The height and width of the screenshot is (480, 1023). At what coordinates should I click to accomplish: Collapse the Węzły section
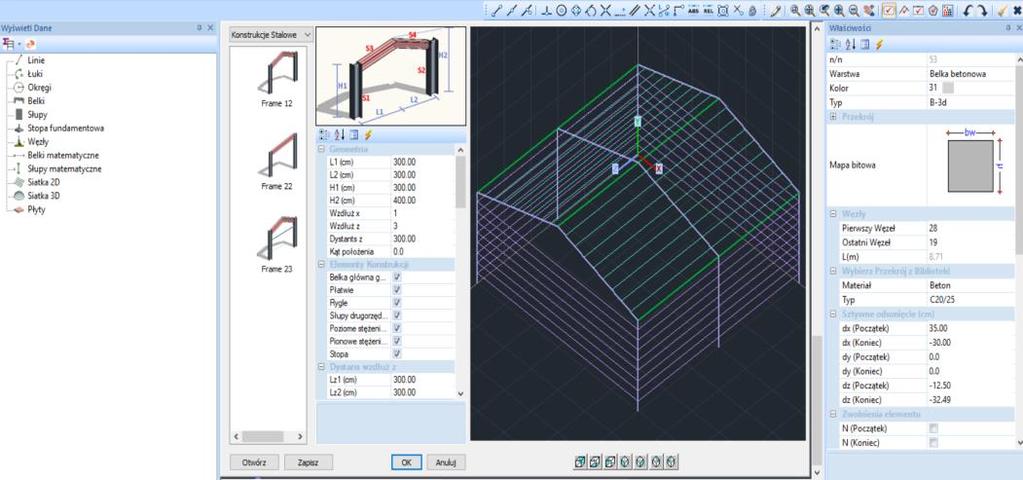click(833, 214)
